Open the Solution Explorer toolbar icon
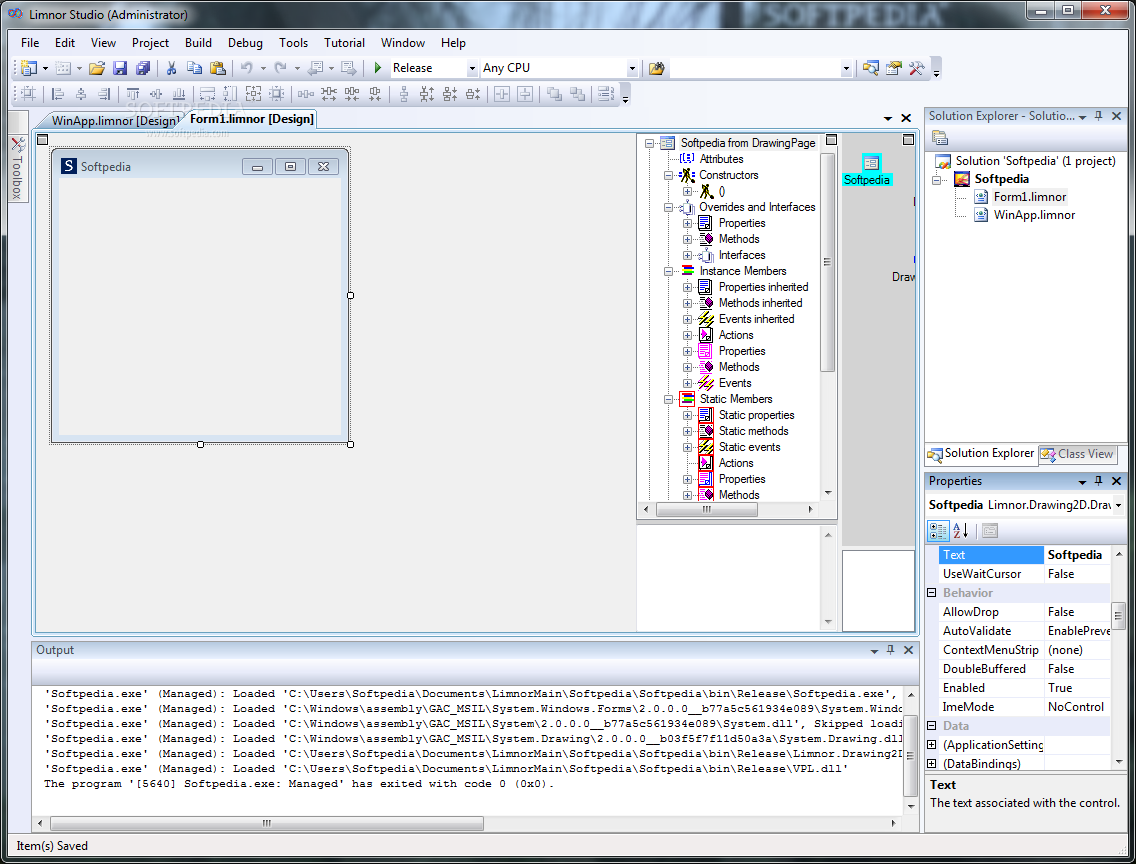The width and height of the screenshot is (1136, 864). [x=871, y=68]
